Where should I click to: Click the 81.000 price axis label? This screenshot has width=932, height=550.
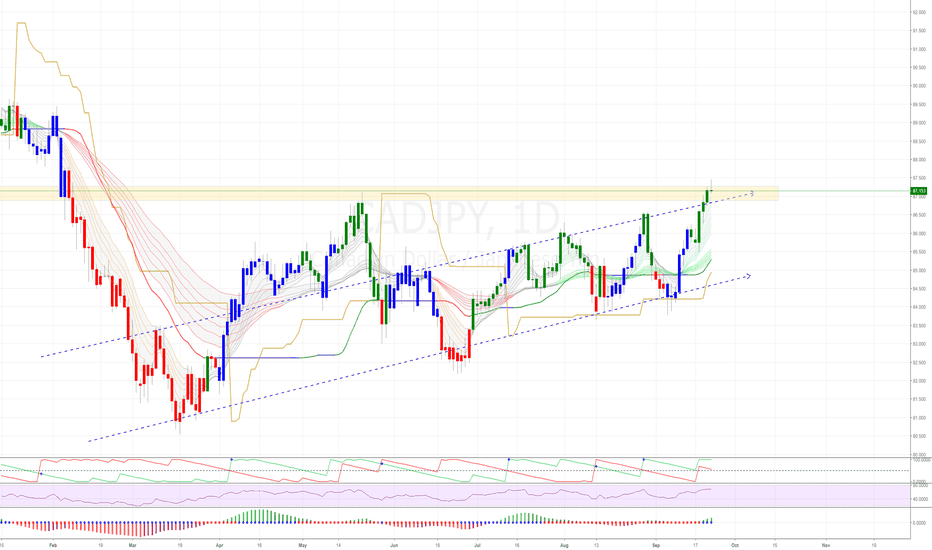(x=919, y=418)
